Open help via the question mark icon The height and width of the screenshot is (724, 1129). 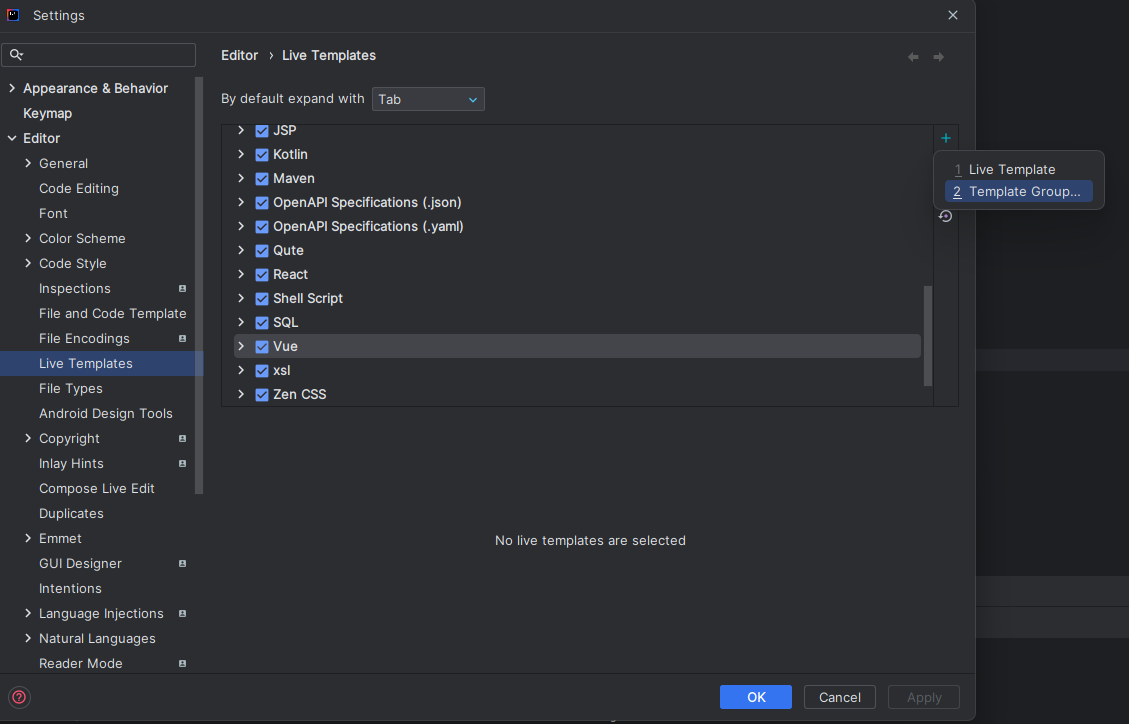click(x=18, y=697)
